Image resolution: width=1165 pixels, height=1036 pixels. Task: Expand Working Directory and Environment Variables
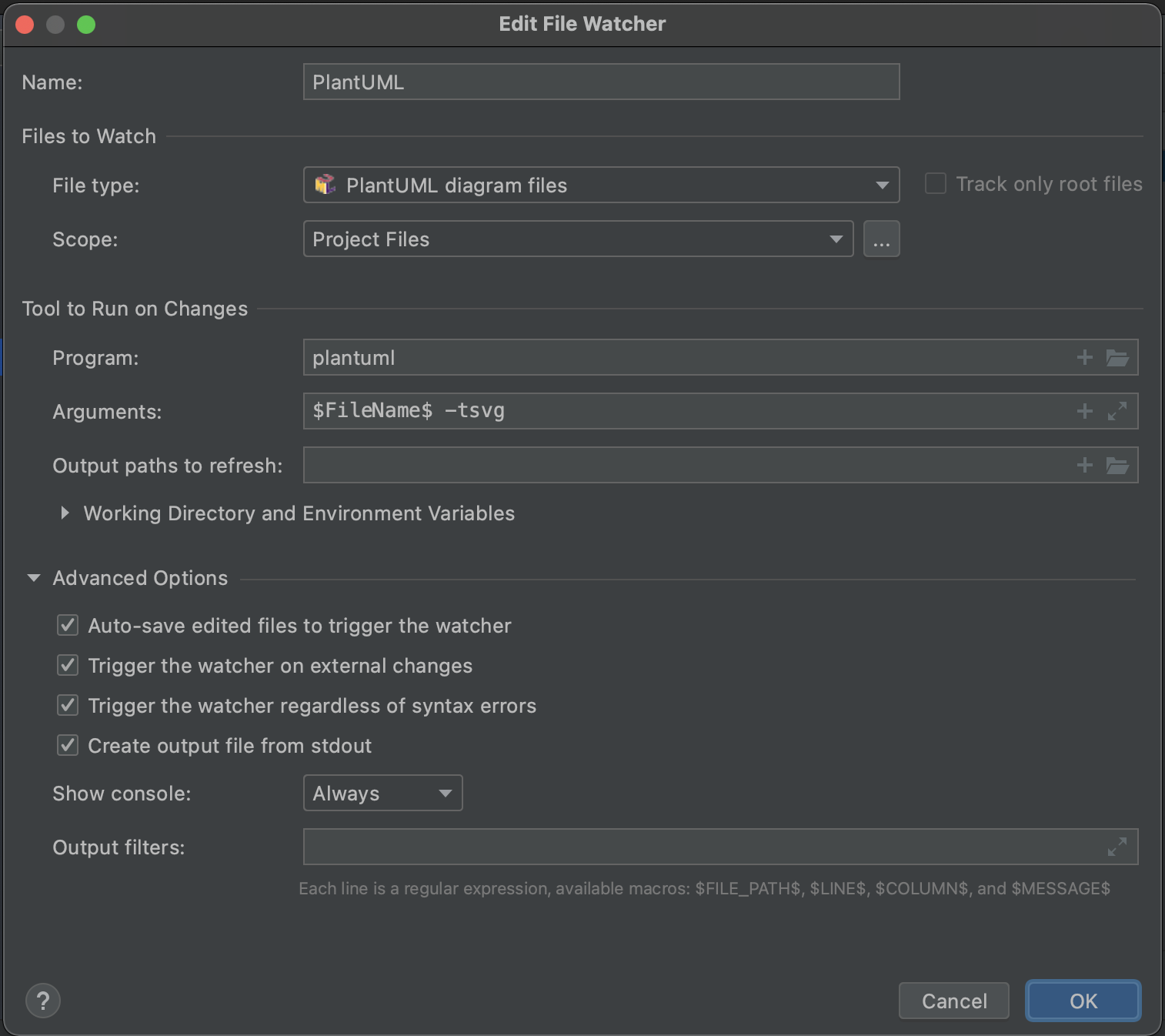(x=65, y=513)
